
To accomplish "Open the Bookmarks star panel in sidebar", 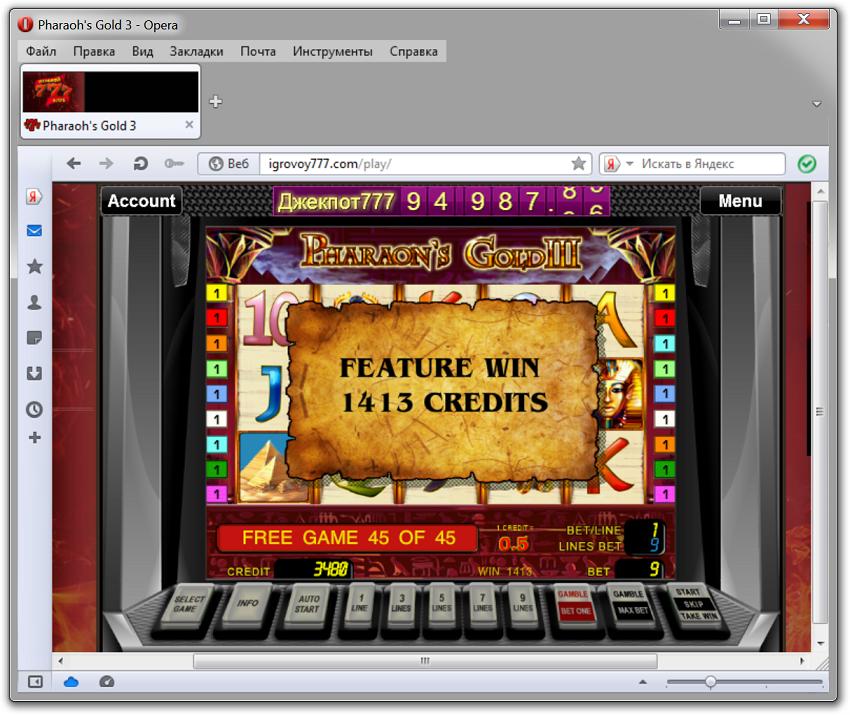I will (34, 266).
